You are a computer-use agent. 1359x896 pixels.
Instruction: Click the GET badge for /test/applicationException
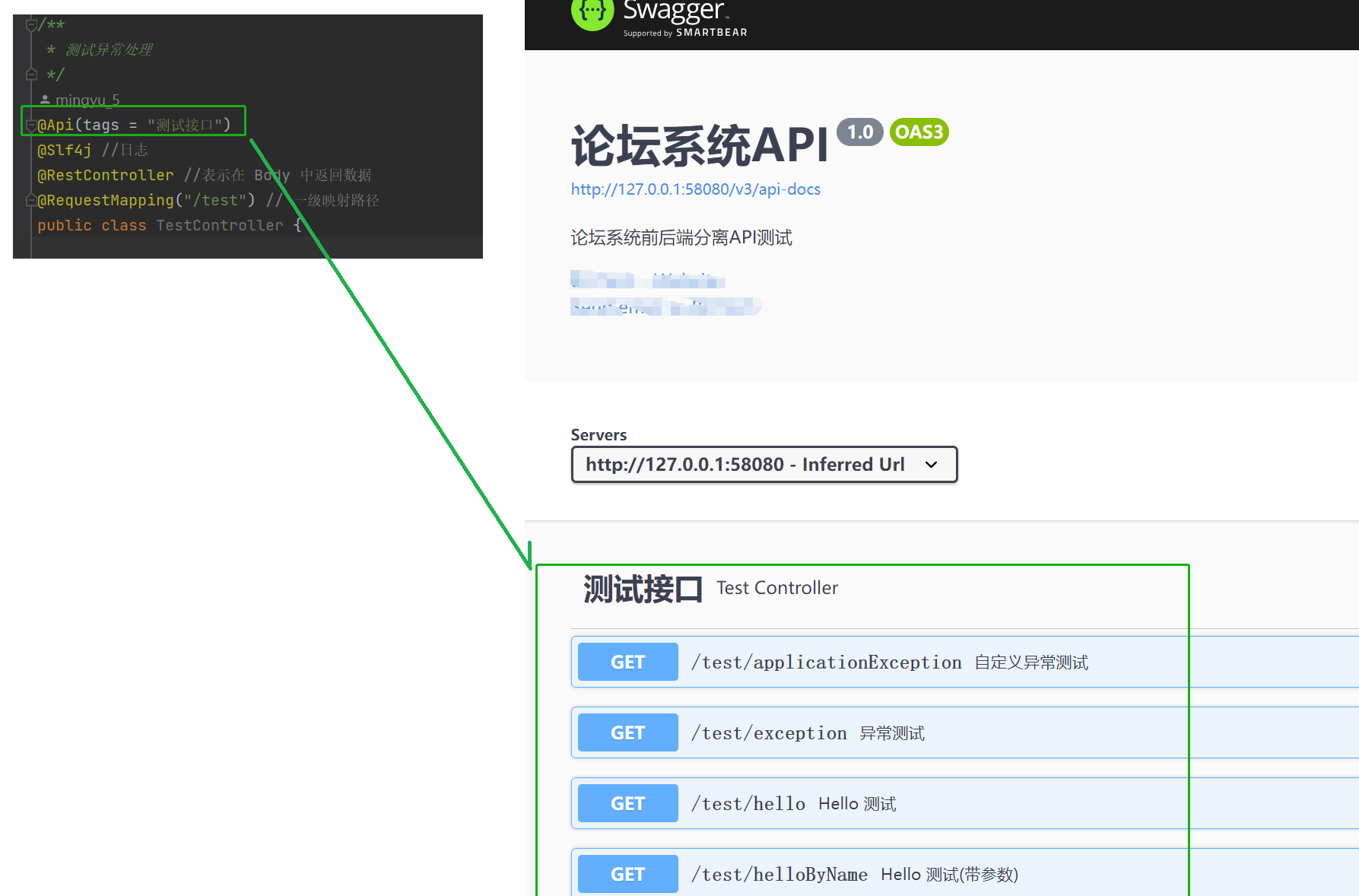[x=627, y=662]
